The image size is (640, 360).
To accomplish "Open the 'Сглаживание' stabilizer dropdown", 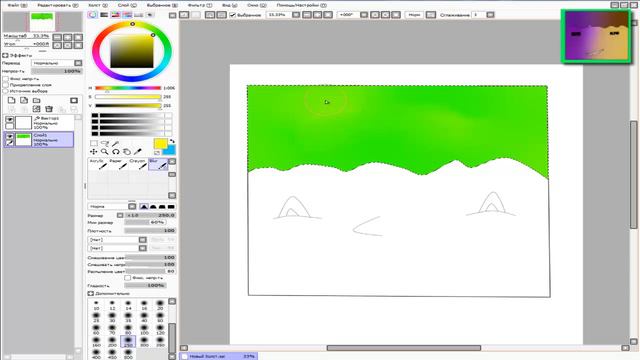I will [x=490, y=15].
